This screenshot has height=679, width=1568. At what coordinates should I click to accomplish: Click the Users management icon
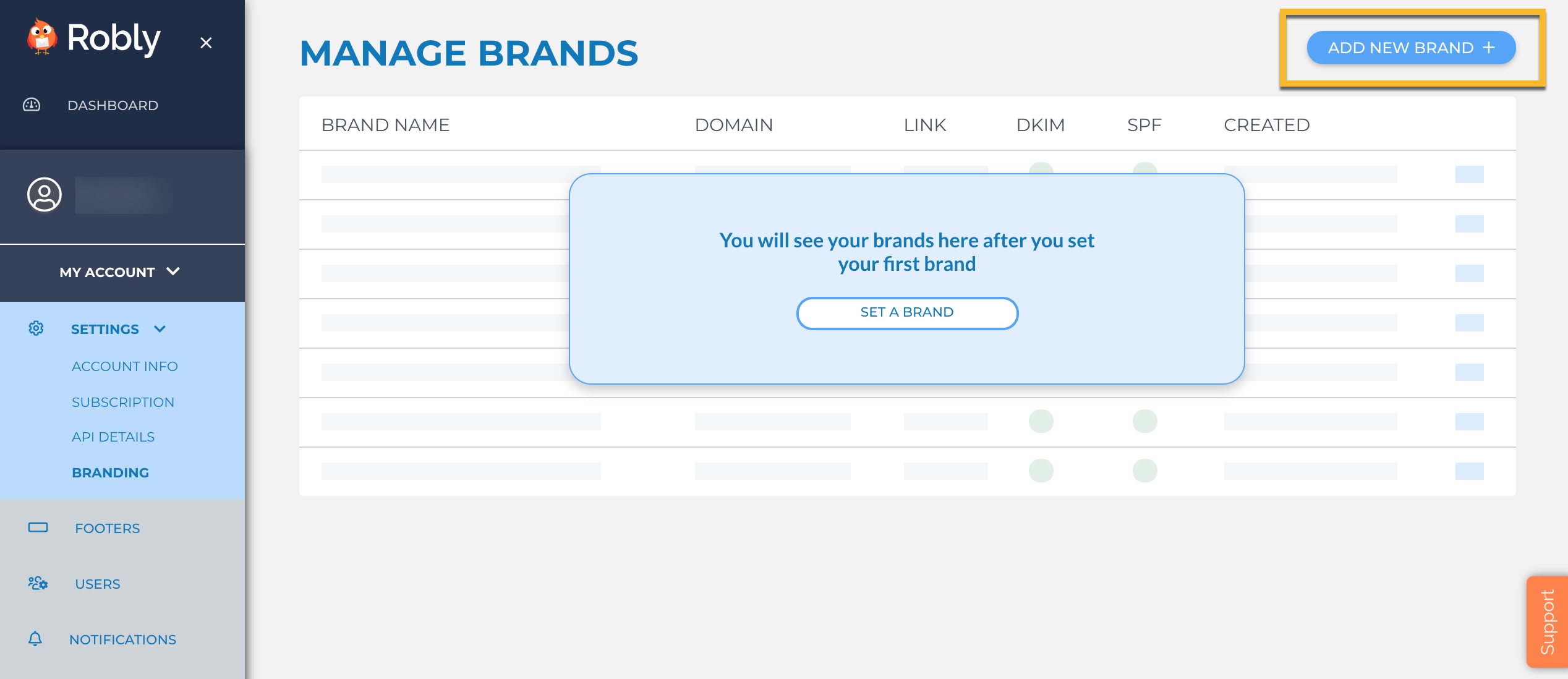(36, 583)
